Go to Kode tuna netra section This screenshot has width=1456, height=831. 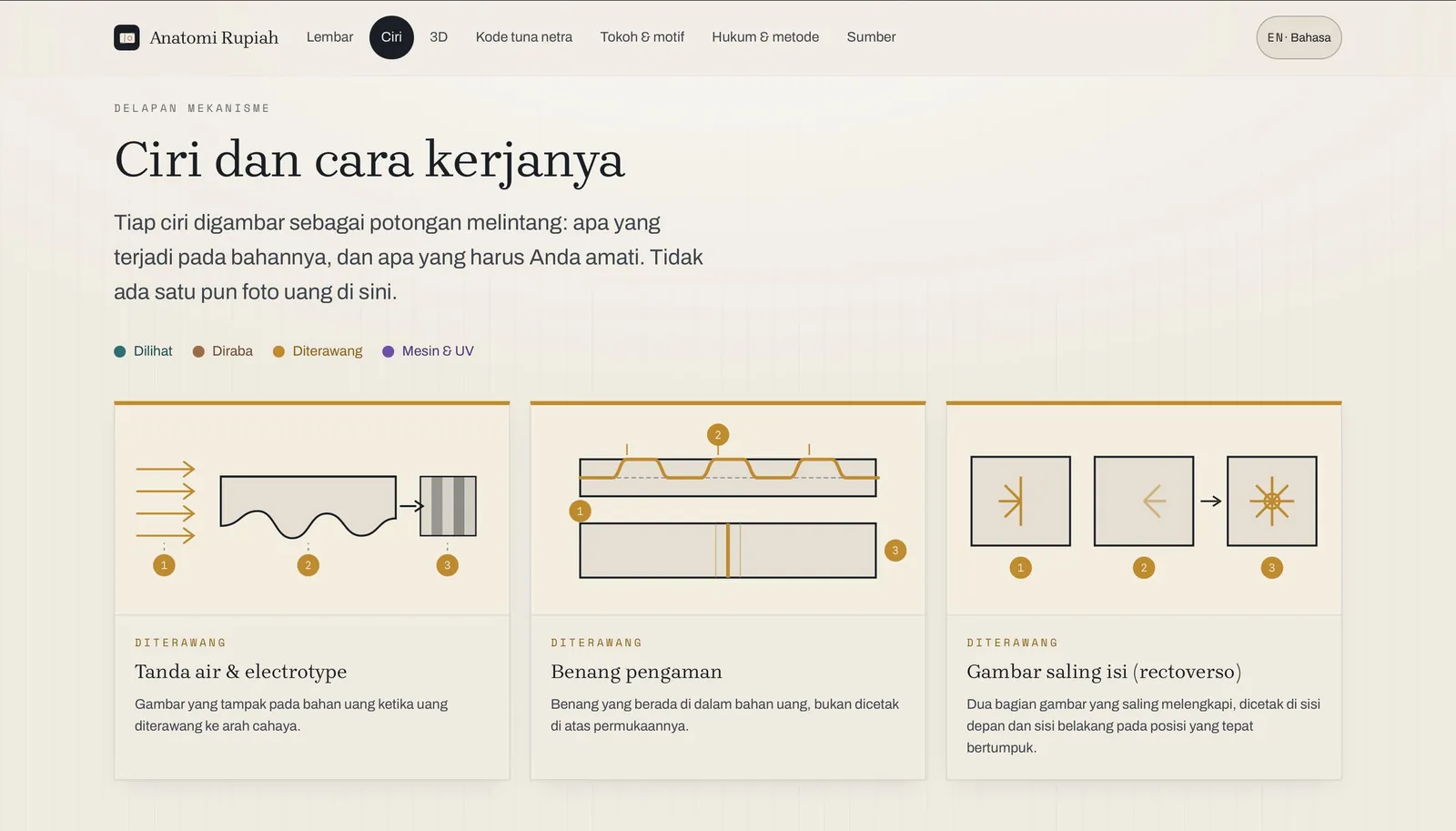point(524,37)
